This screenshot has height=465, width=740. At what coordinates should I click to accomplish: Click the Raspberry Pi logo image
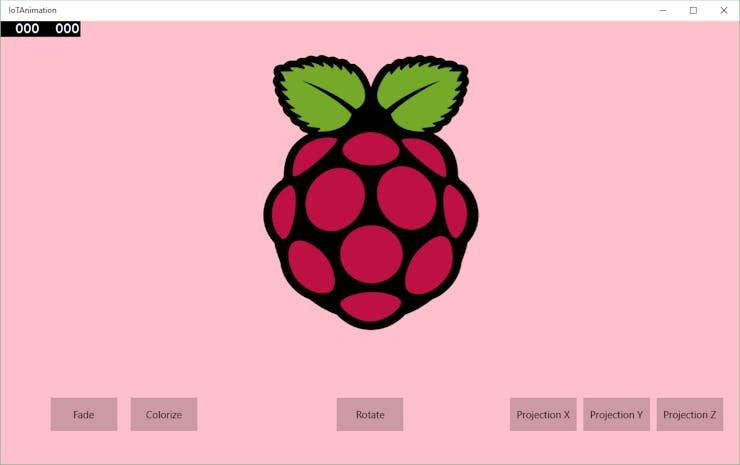371,193
